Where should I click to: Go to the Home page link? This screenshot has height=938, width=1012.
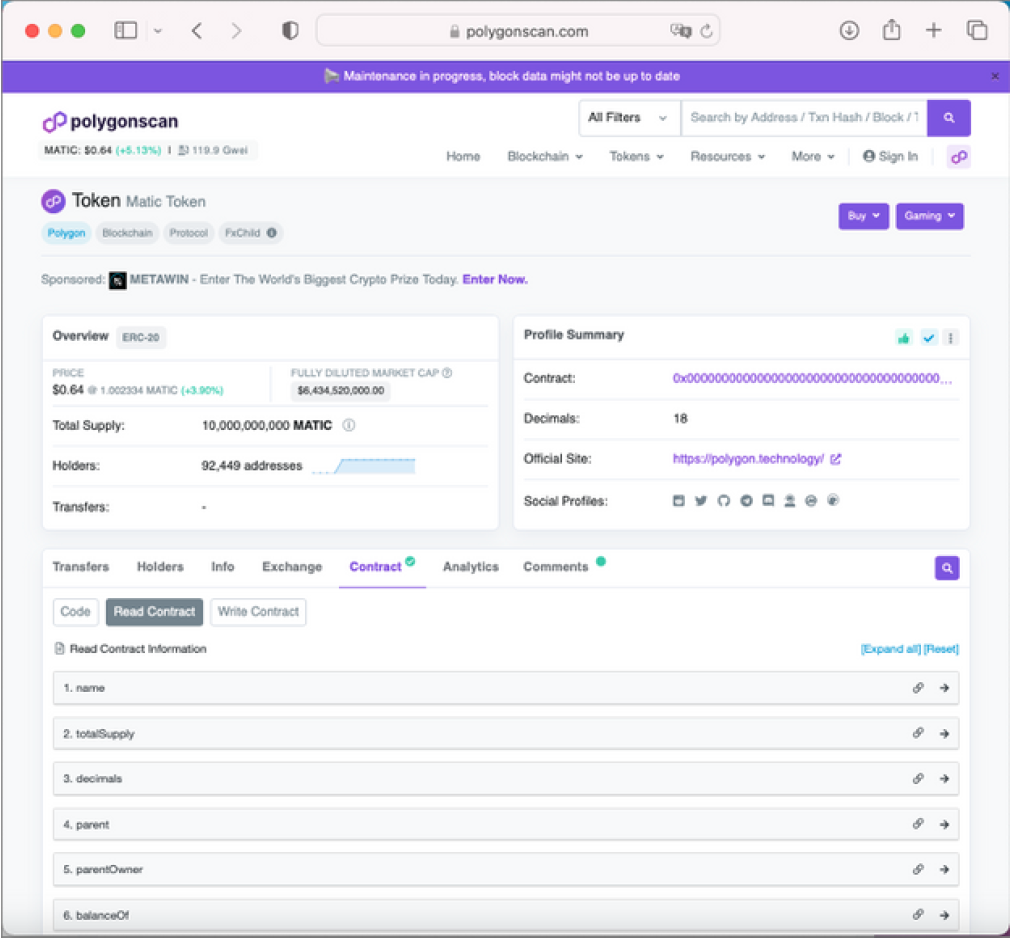(x=463, y=157)
